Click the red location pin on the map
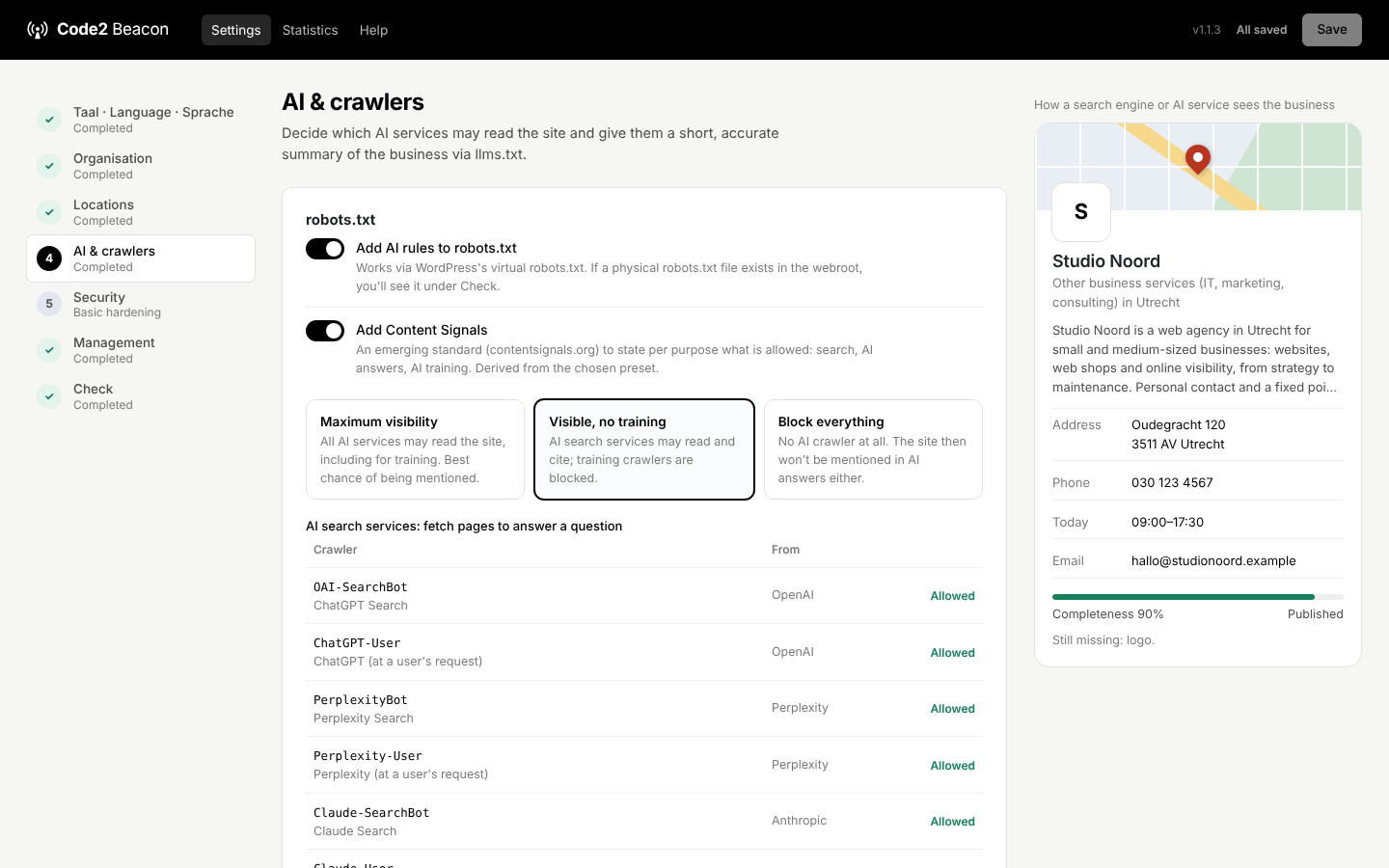This screenshot has height=868, width=1389. click(1198, 159)
